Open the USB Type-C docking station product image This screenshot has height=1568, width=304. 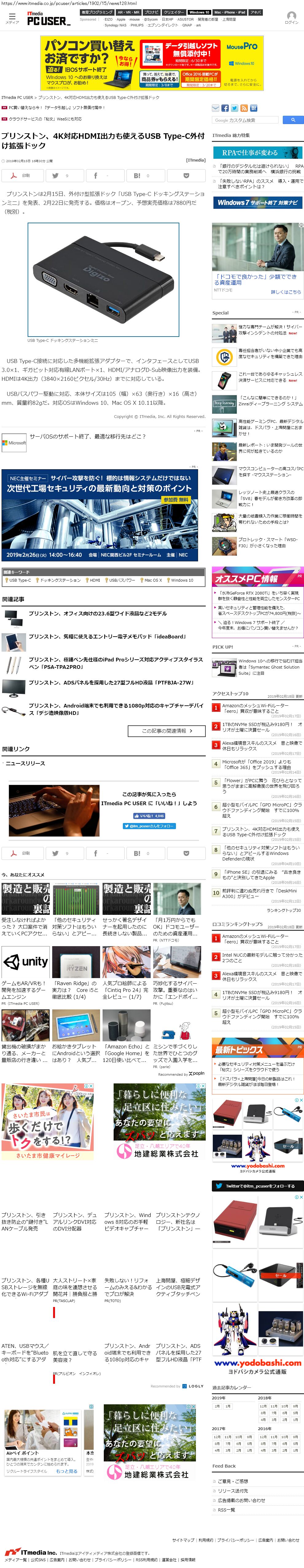(103, 279)
